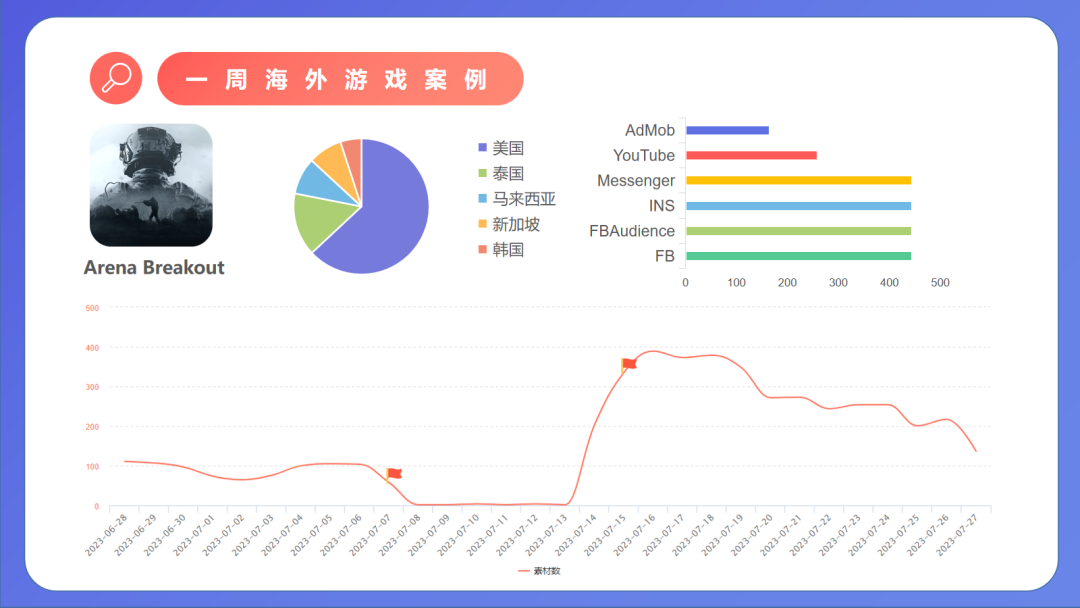1080x608 pixels.
Task: Click the flag marker near 2023-07-15
Action: [627, 365]
